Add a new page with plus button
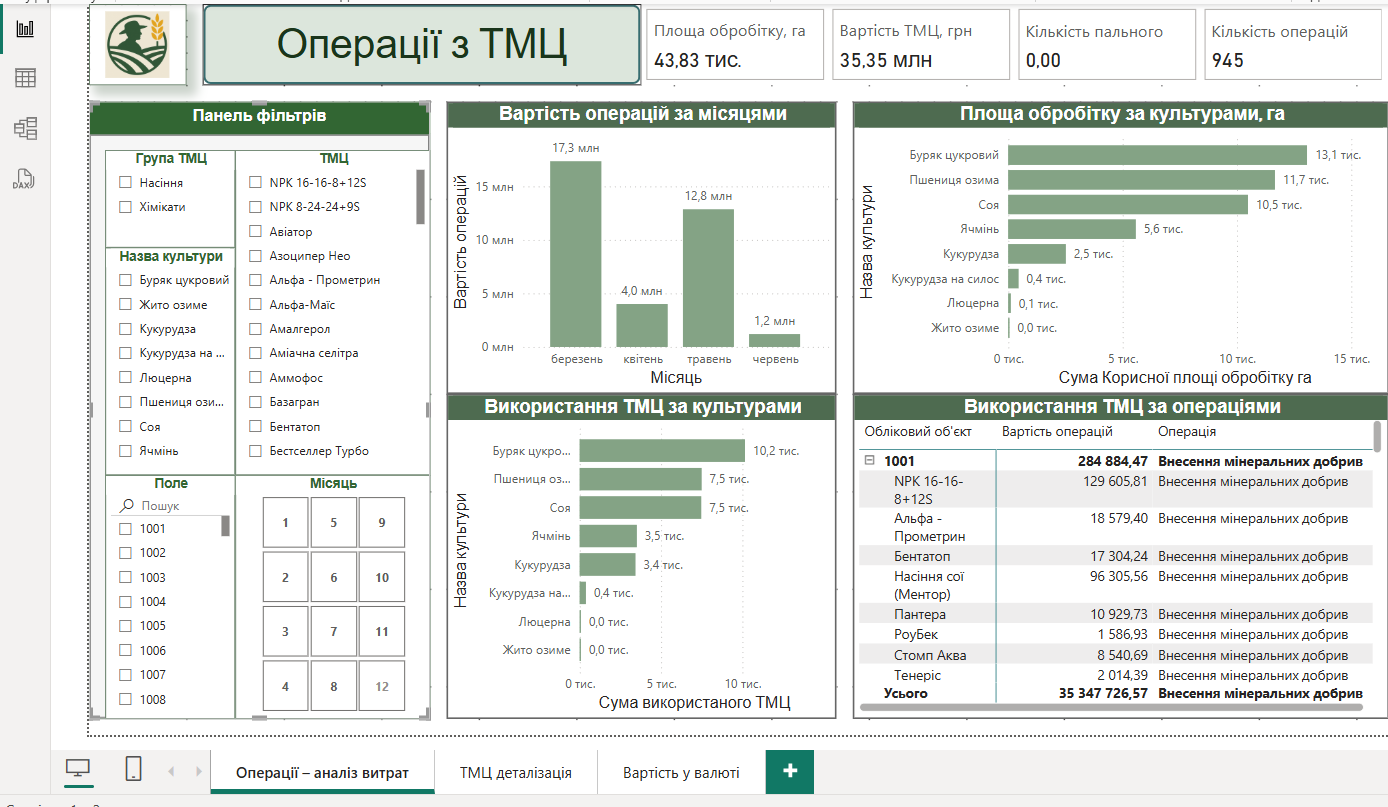 click(x=790, y=771)
